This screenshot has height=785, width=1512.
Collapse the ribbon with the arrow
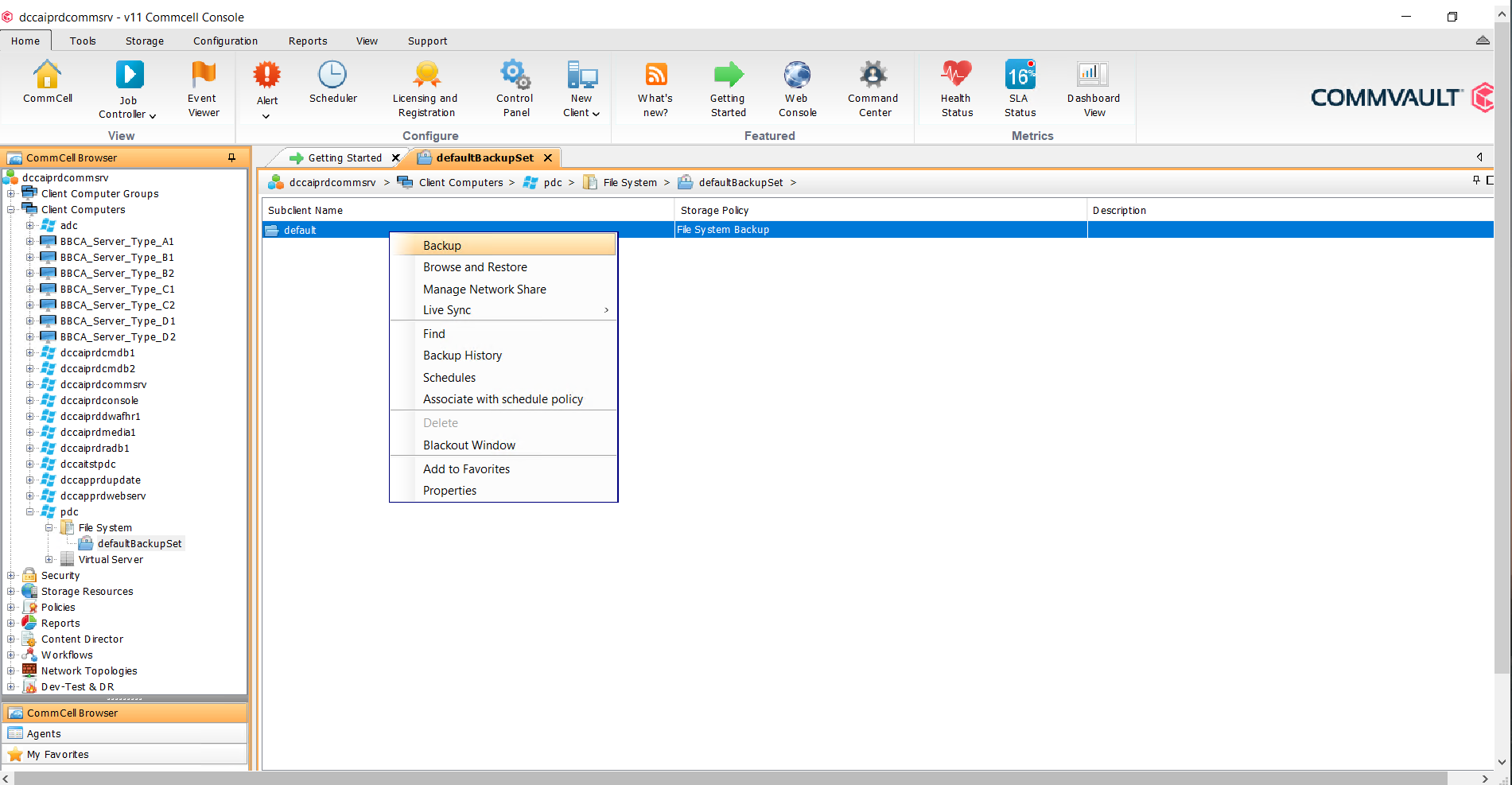pos(1483,41)
